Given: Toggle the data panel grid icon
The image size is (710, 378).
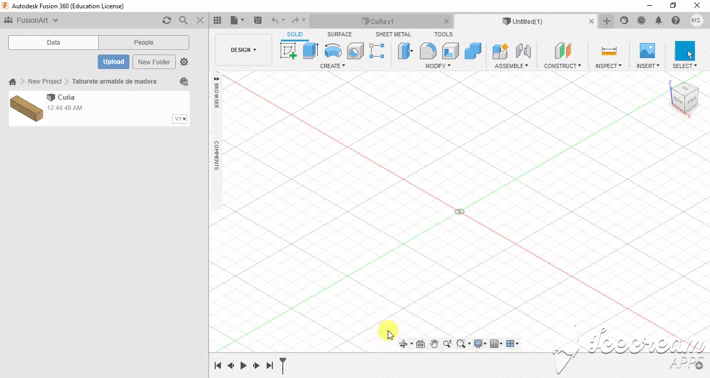Looking at the screenshot, I should point(217,20).
